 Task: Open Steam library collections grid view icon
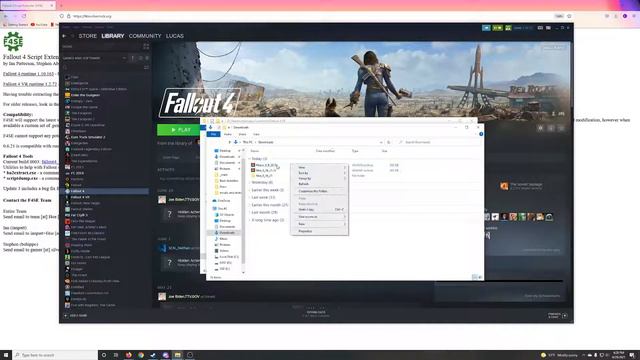tap(146, 47)
